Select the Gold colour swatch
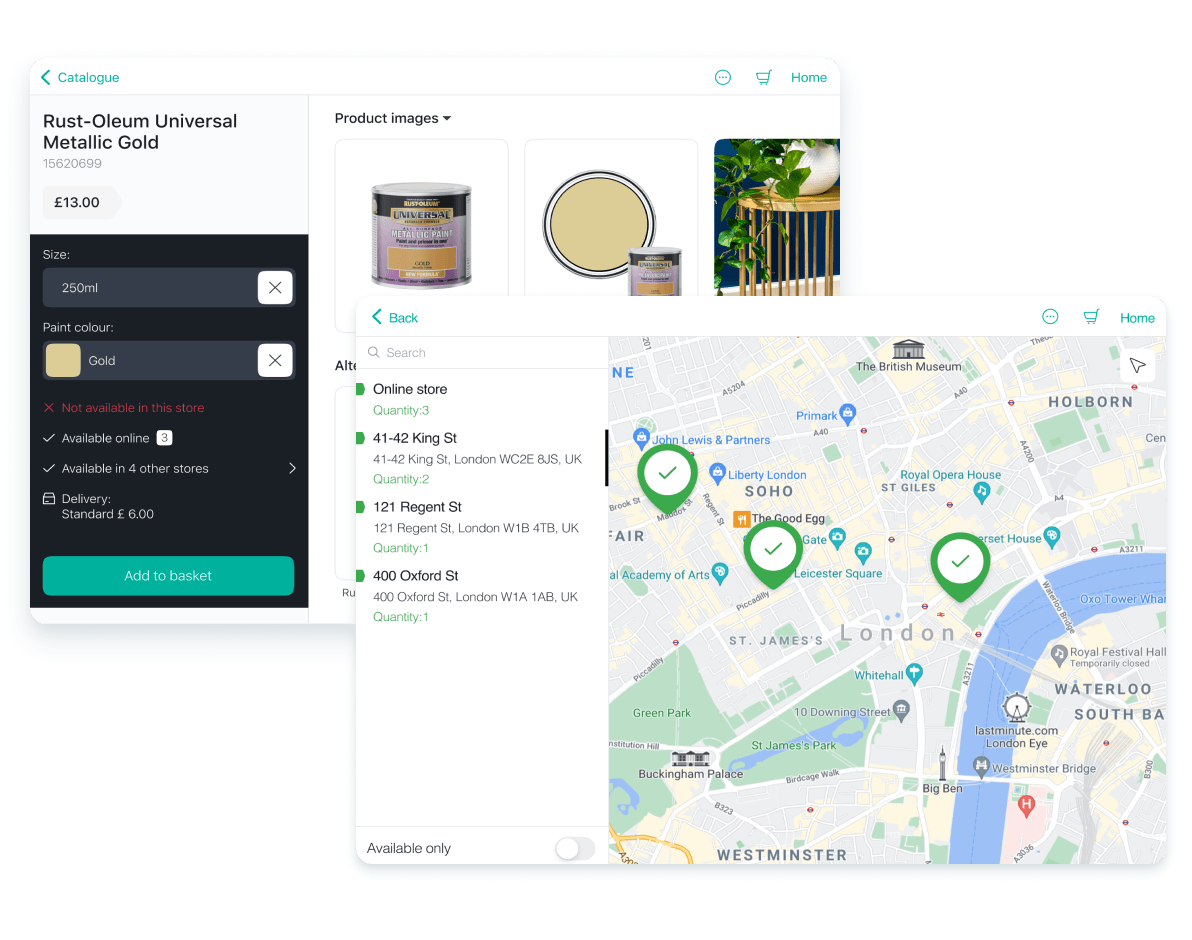 [63, 360]
